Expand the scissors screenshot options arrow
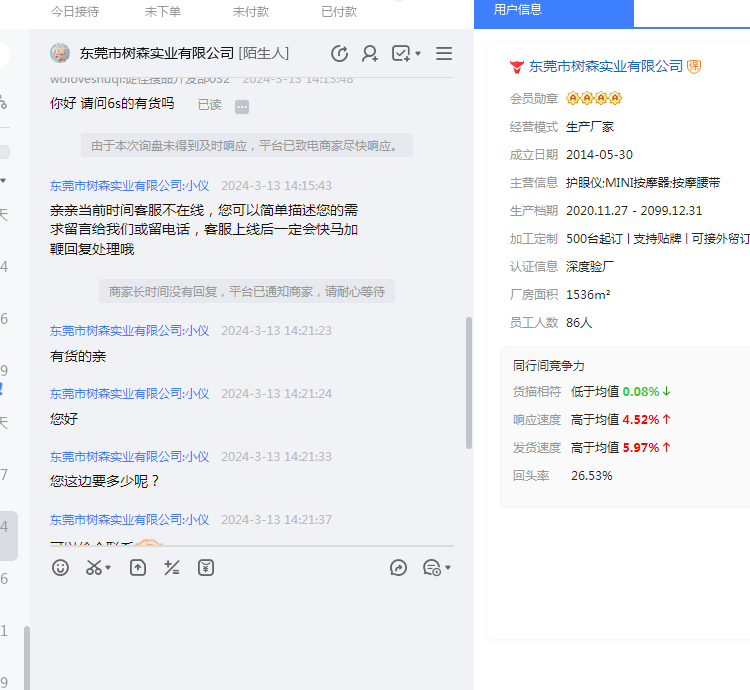This screenshot has width=750, height=690. 108,569
